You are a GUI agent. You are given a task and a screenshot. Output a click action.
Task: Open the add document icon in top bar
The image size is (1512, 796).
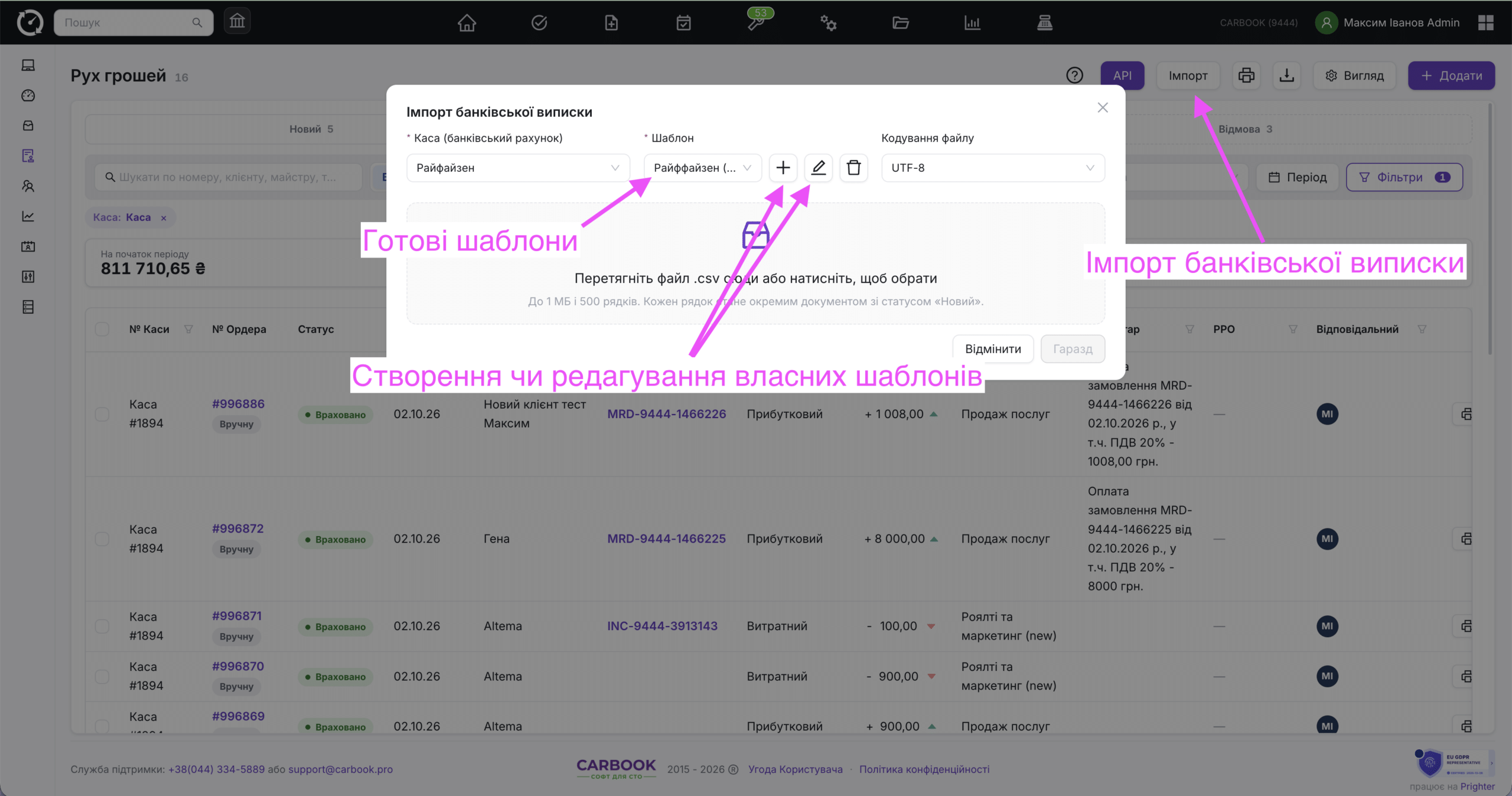[x=611, y=22]
